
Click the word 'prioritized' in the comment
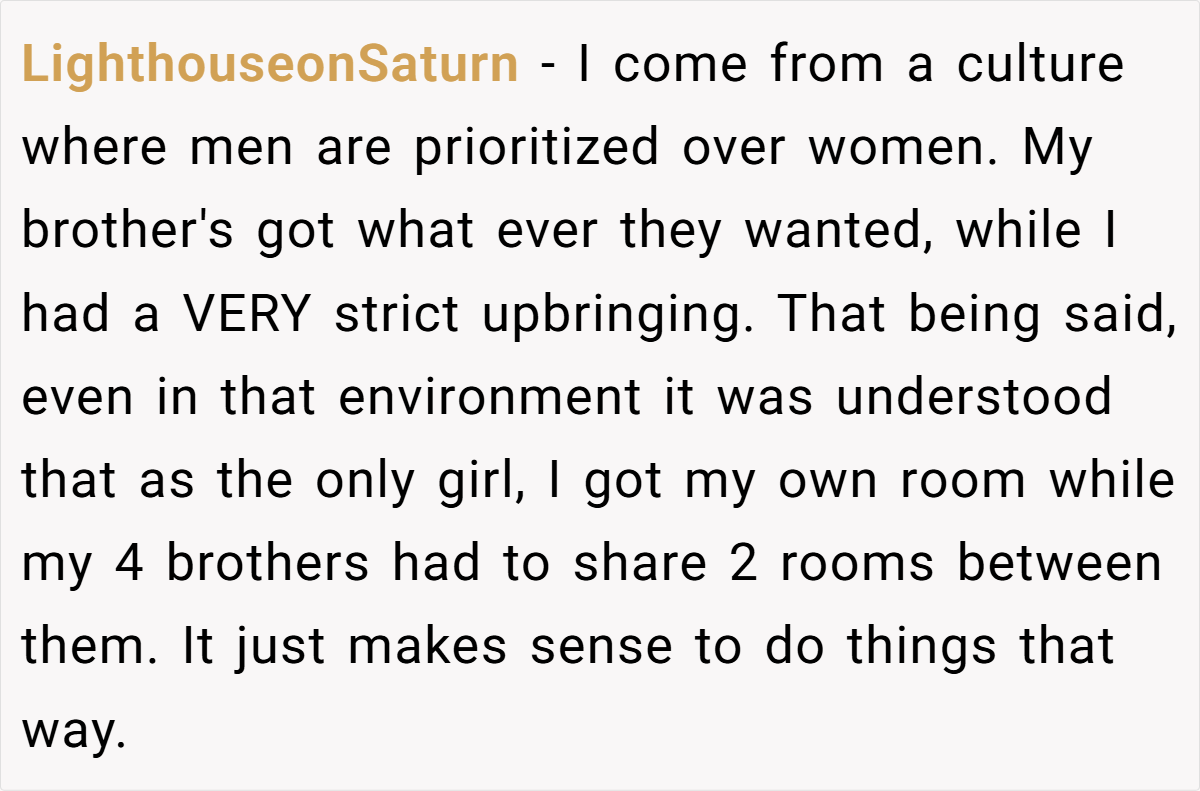(537, 149)
